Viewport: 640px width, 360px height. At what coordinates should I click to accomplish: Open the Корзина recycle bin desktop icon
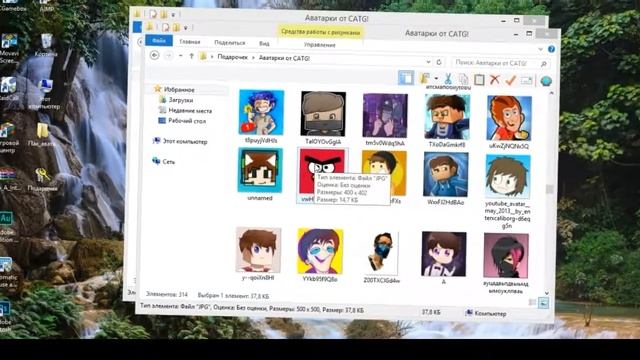tap(46, 45)
